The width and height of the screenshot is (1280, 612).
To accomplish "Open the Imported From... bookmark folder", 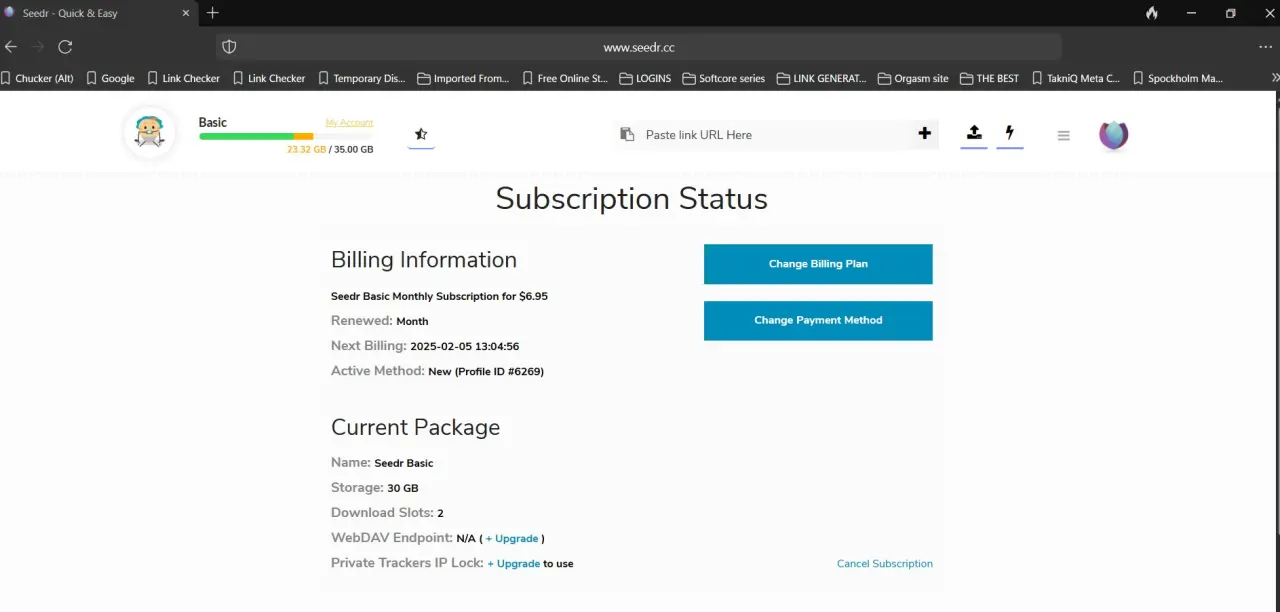I will (x=463, y=78).
